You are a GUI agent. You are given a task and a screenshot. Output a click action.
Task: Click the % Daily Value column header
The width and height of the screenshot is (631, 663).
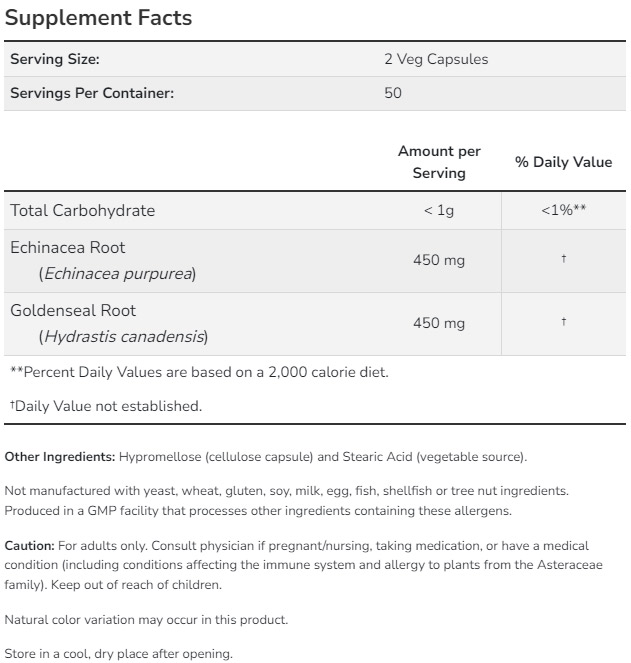(563, 162)
